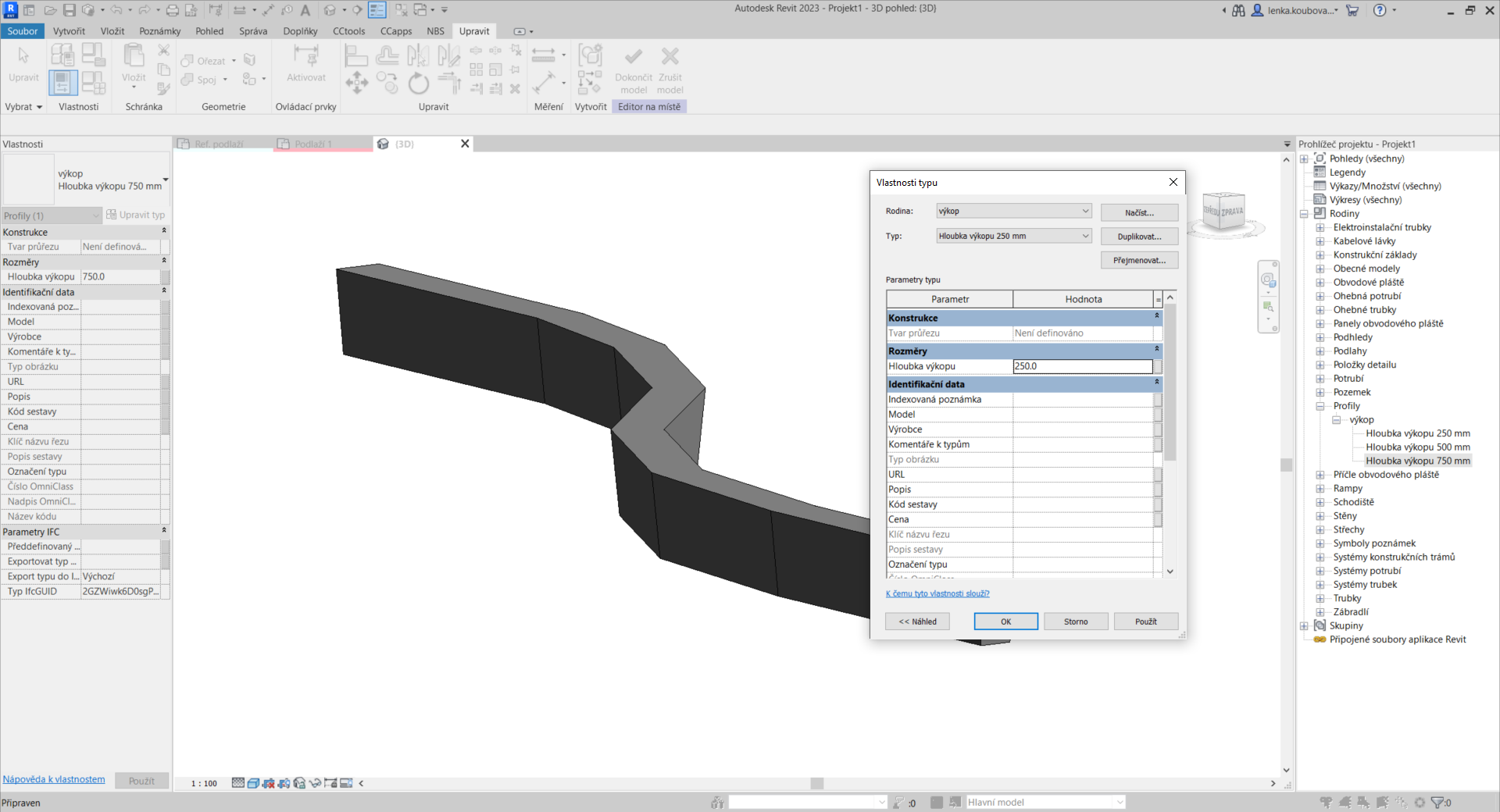
Task: Open the Správa ribbon tab
Action: point(252,31)
